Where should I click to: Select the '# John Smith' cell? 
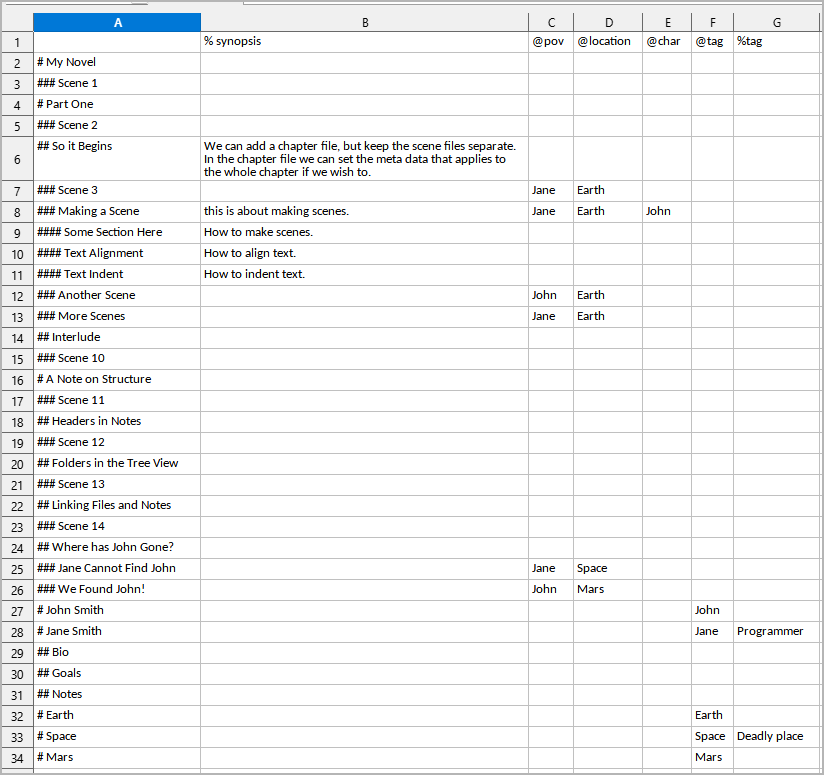click(x=117, y=612)
